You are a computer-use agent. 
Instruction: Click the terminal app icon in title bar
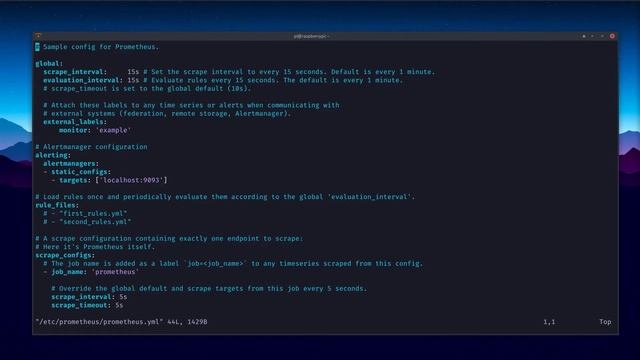38,36
